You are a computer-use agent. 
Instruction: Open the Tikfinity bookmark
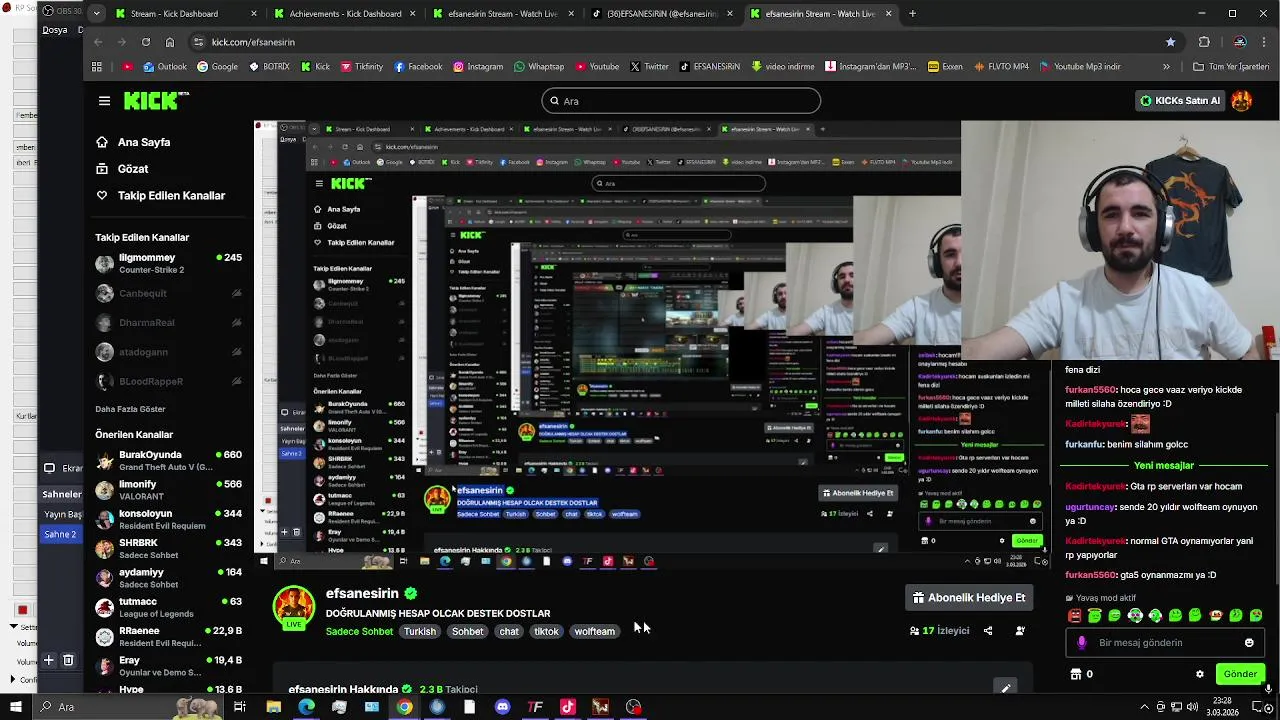[x=361, y=67]
